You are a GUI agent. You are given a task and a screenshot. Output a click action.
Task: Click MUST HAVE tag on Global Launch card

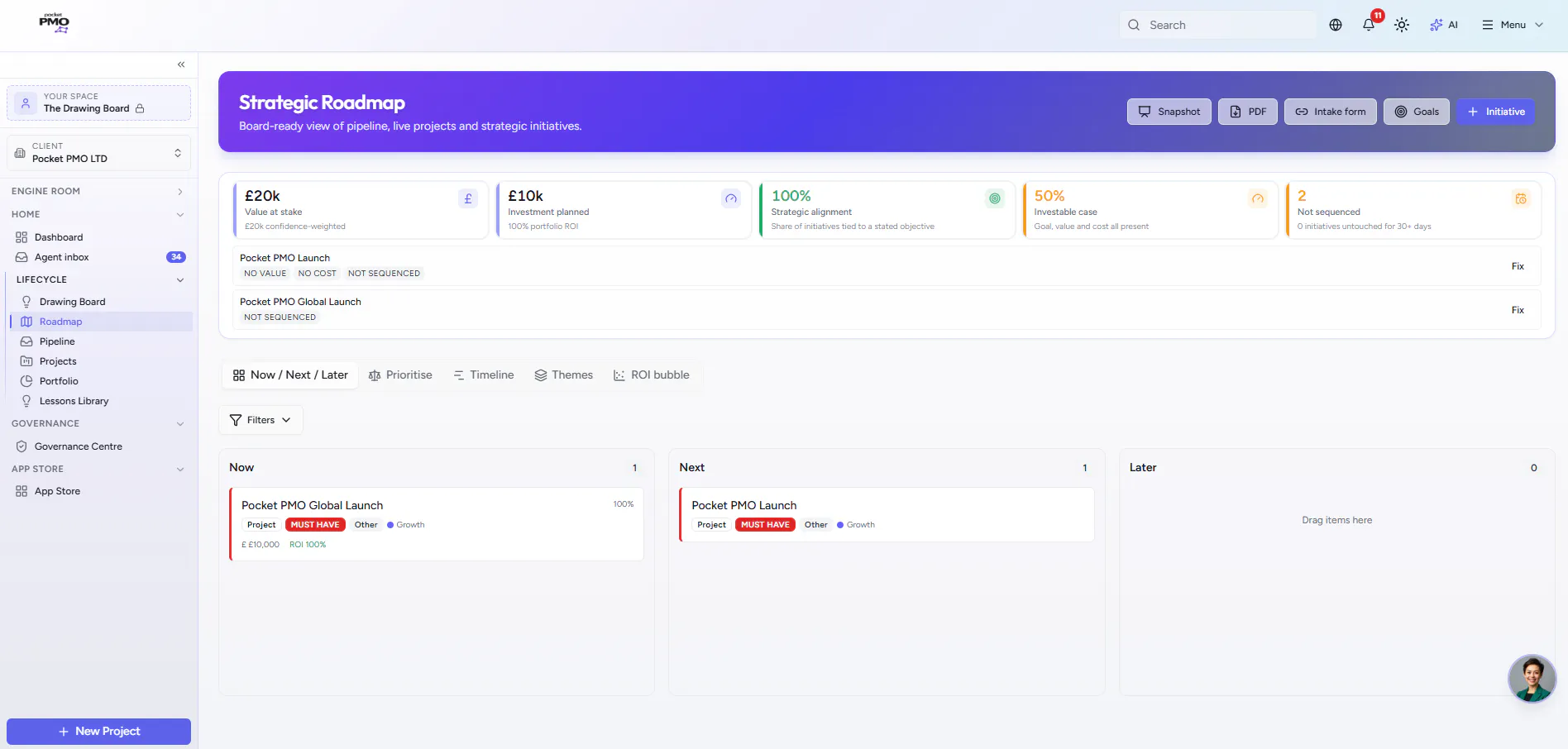click(315, 525)
